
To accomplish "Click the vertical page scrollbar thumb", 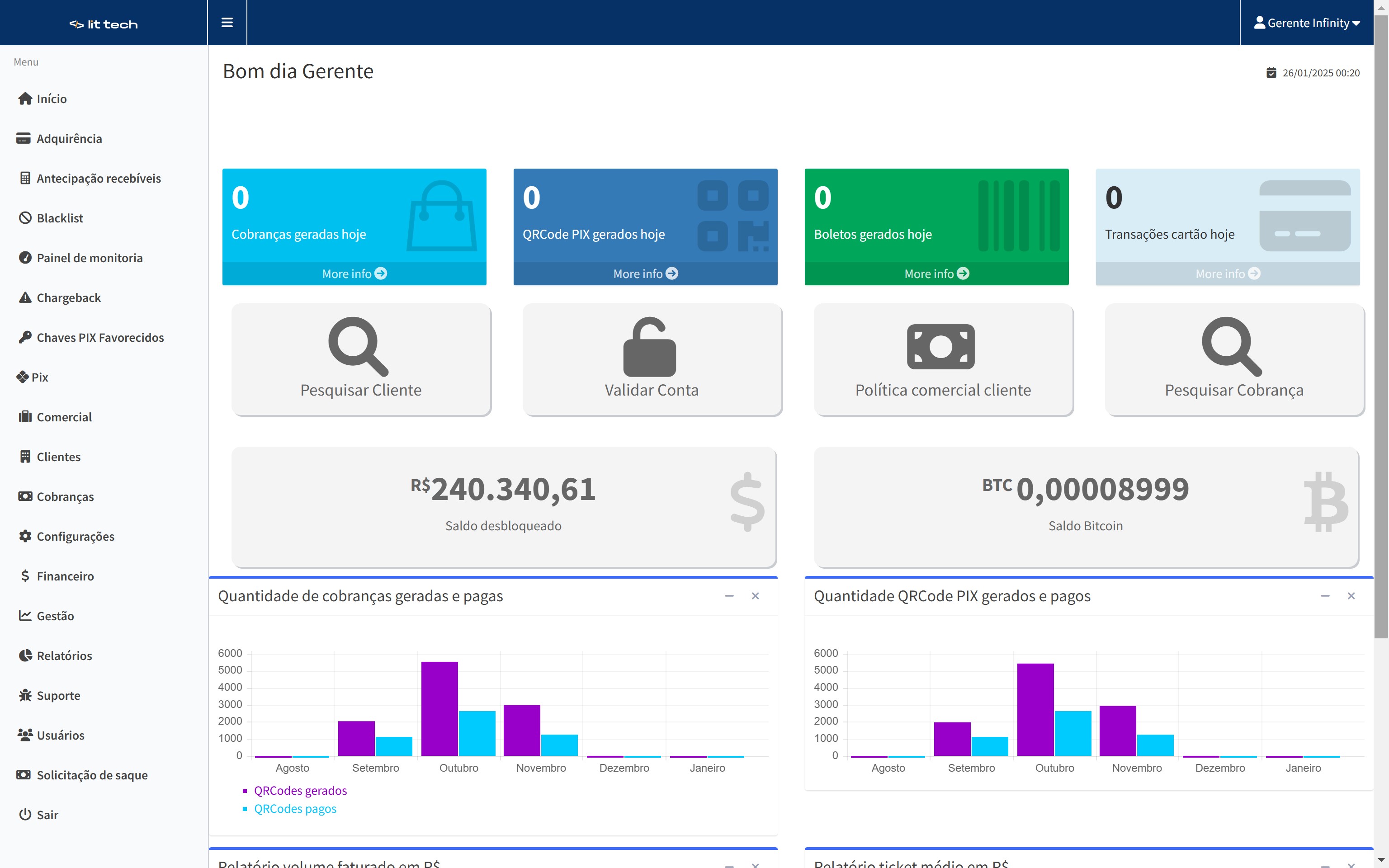I will [x=1380, y=327].
